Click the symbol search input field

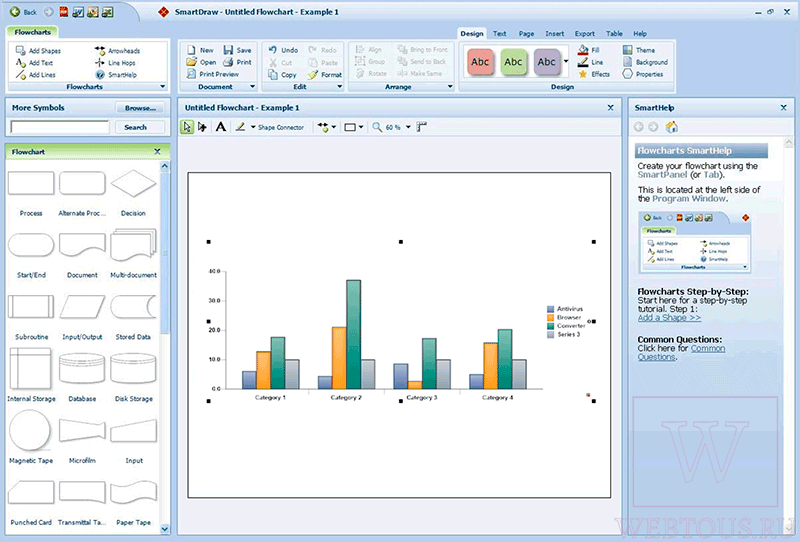tap(60, 127)
